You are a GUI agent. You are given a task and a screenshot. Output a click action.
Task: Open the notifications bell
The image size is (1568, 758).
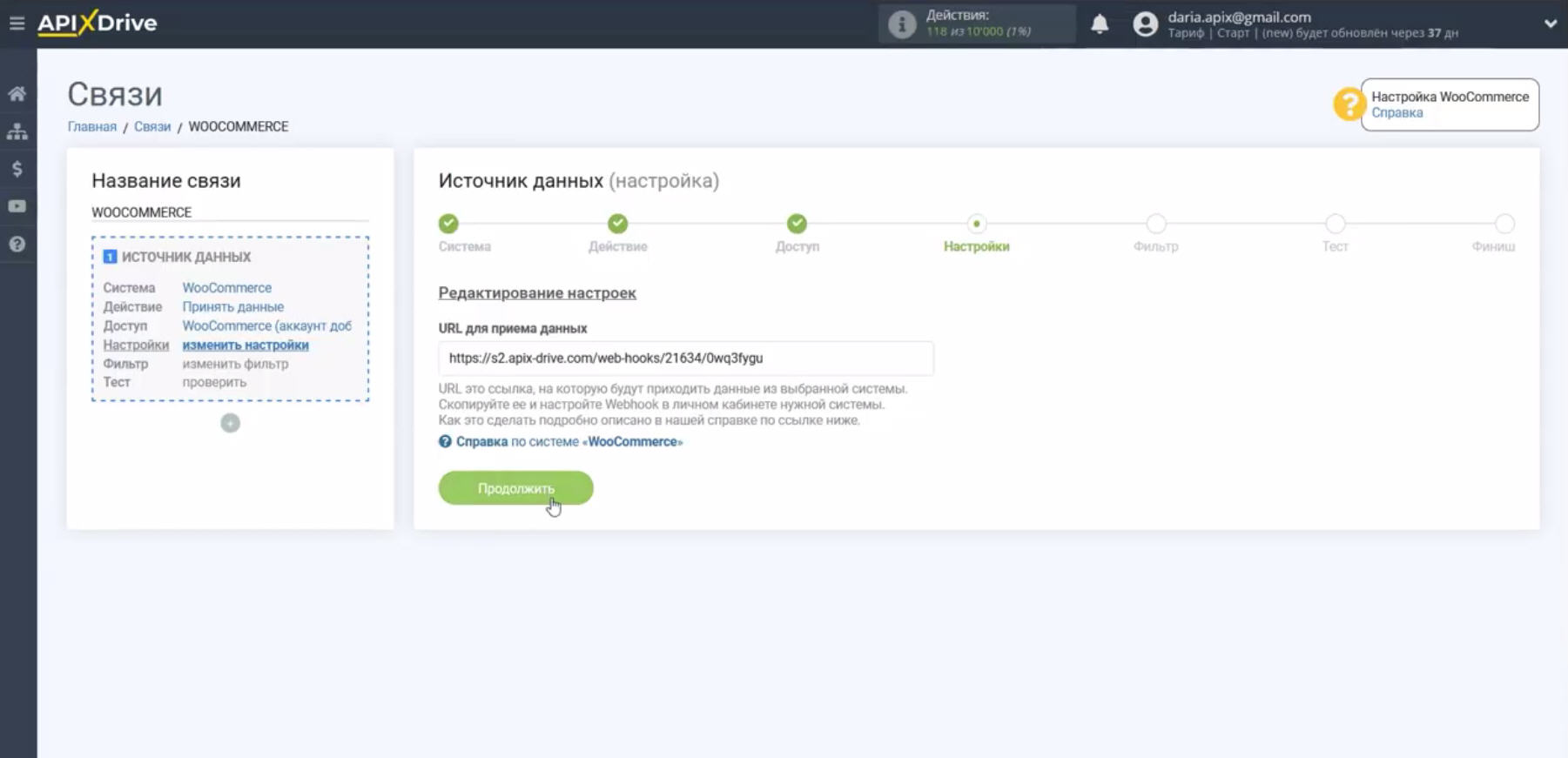[x=1100, y=23]
